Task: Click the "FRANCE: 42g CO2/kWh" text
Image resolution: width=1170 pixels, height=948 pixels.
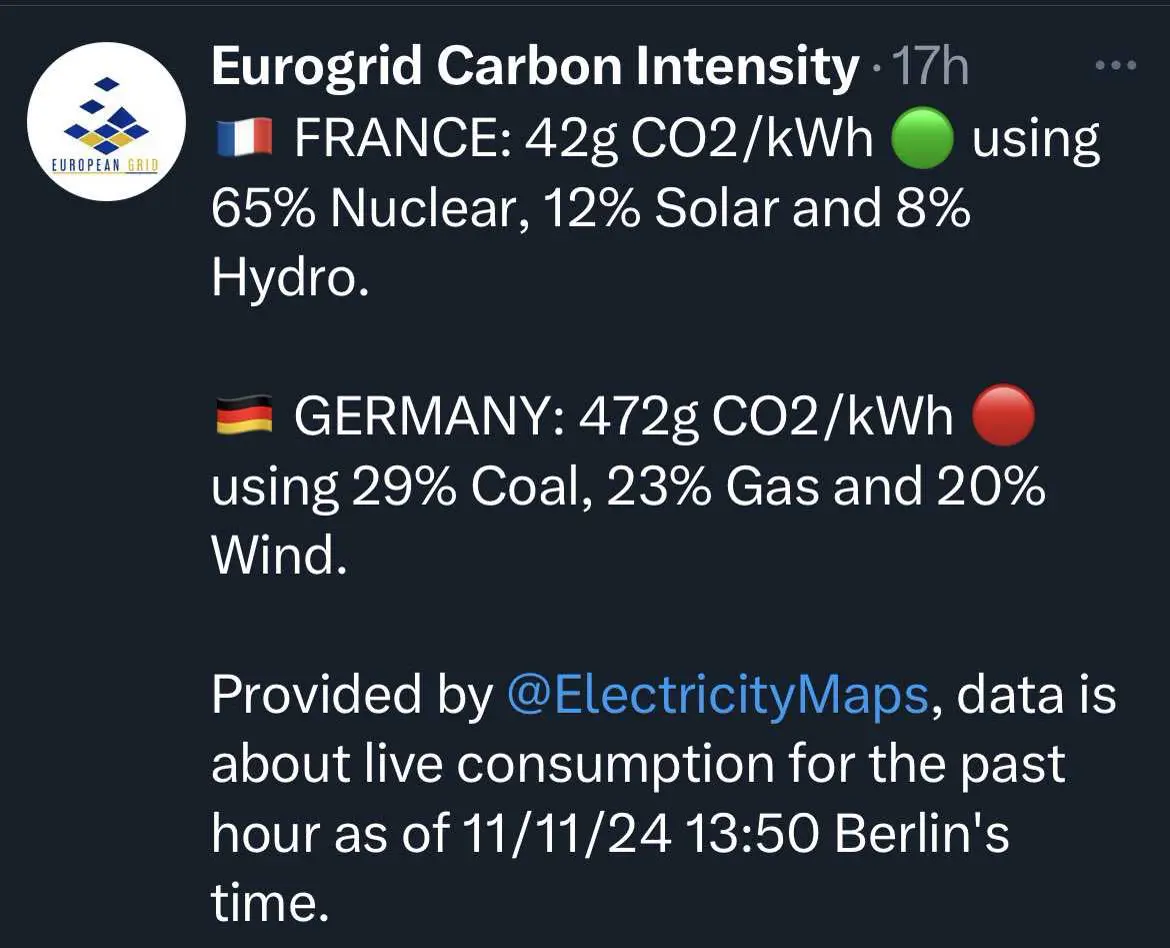Action: pyautogui.click(x=583, y=140)
